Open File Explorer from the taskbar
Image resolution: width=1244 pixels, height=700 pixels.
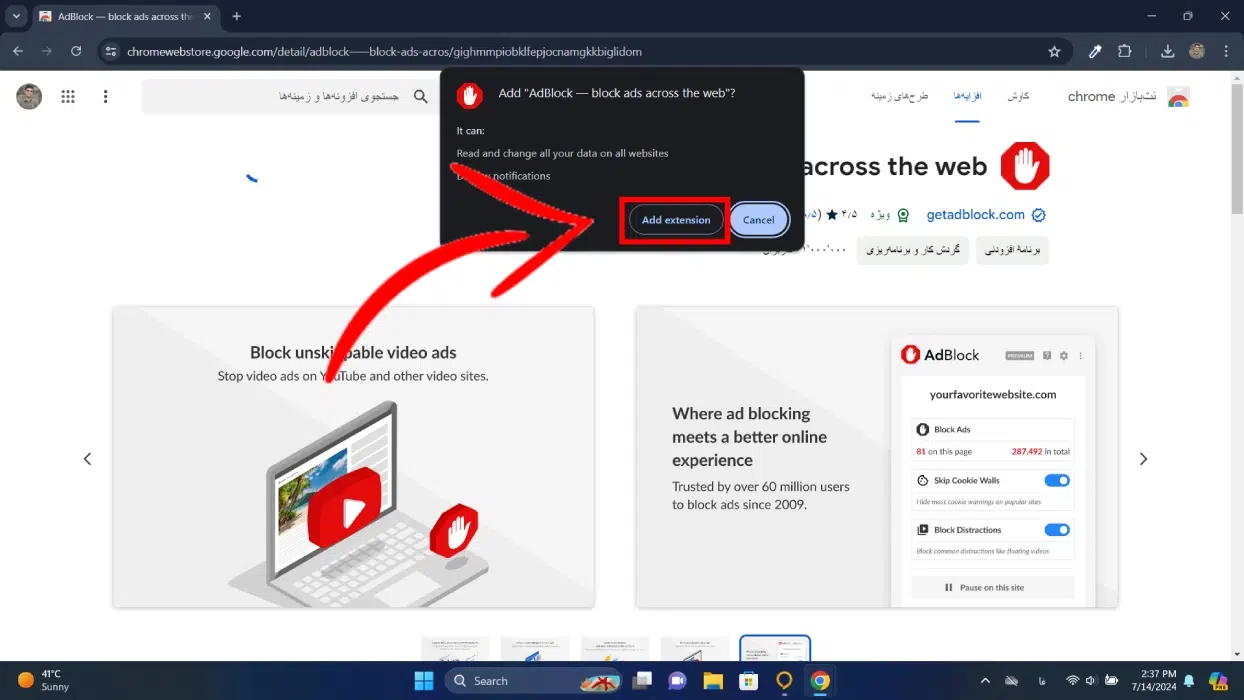pyautogui.click(x=712, y=681)
